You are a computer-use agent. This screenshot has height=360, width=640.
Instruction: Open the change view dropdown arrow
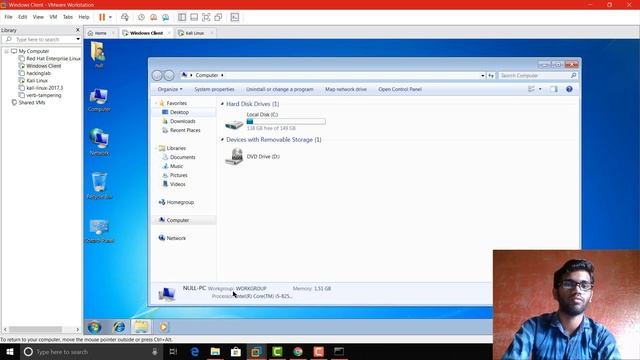(x=540, y=89)
